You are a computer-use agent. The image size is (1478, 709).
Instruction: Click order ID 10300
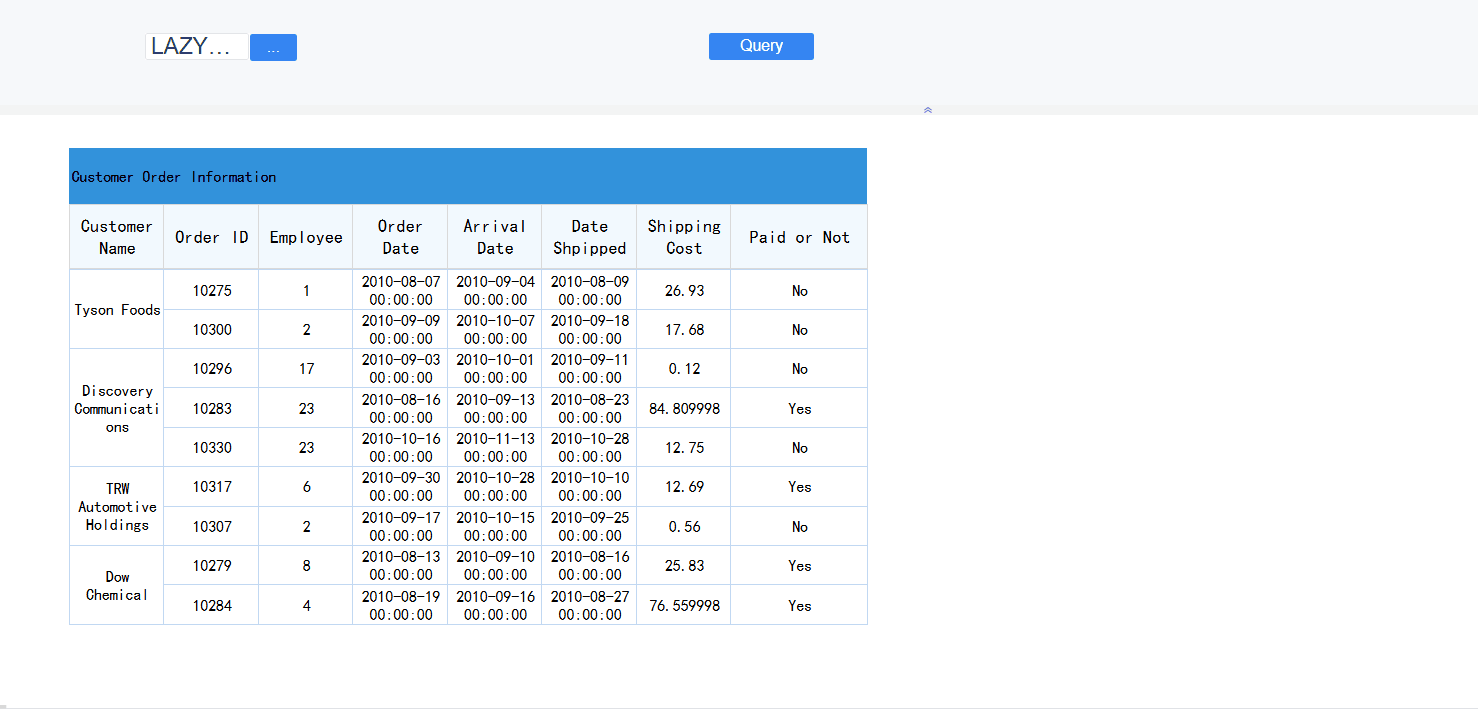click(x=211, y=329)
